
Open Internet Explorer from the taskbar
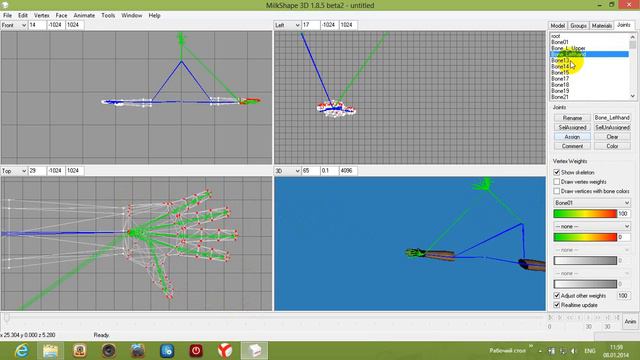coord(21,351)
